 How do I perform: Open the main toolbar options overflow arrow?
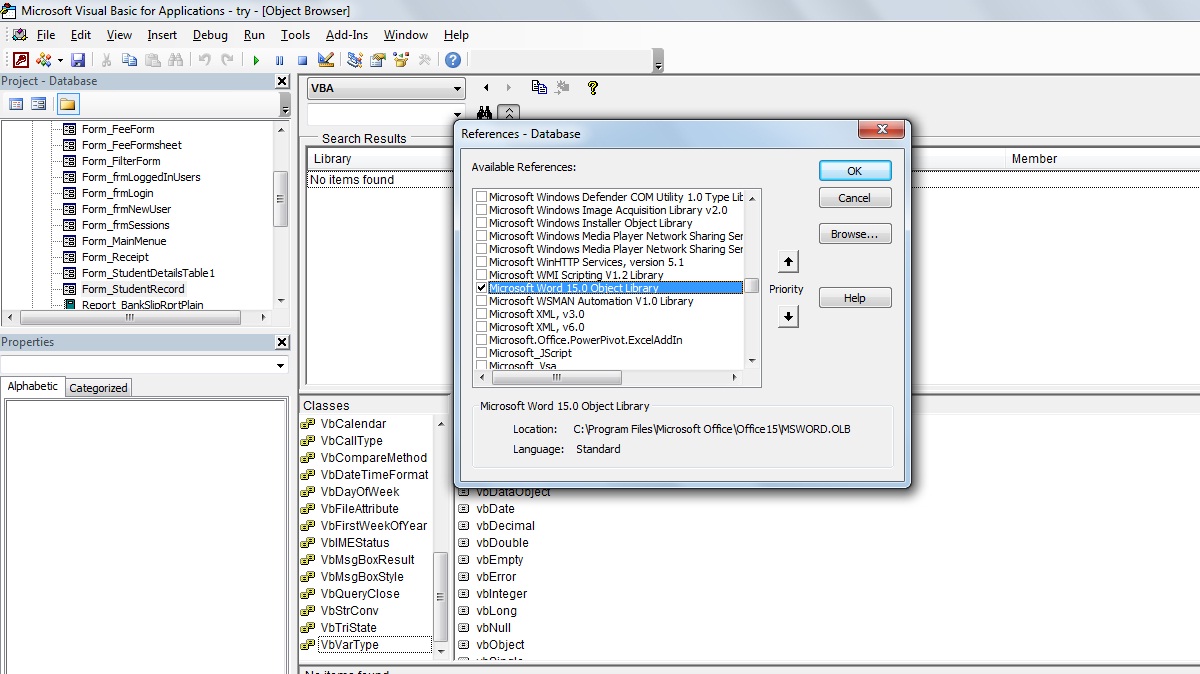[658, 62]
